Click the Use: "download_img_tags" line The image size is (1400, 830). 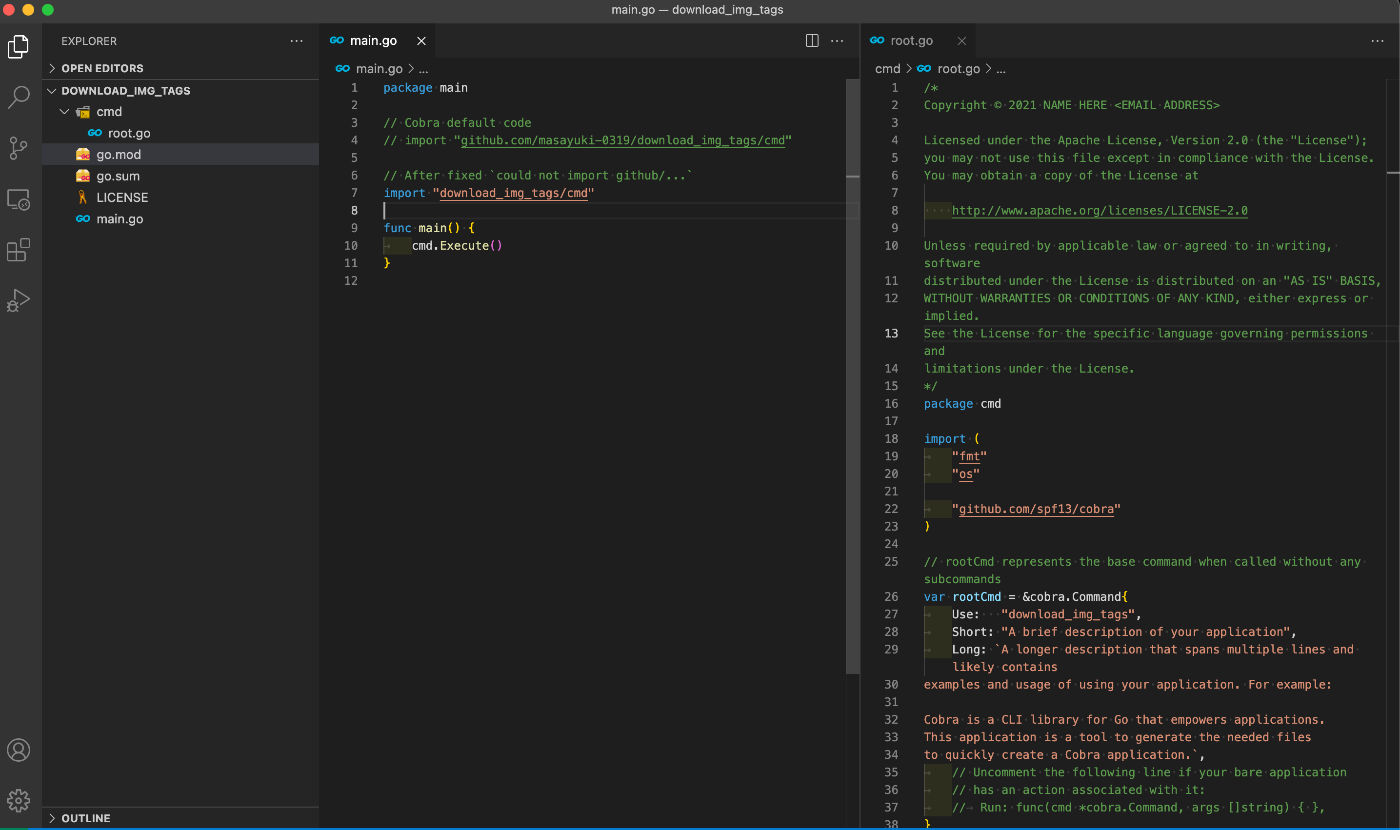point(1046,614)
